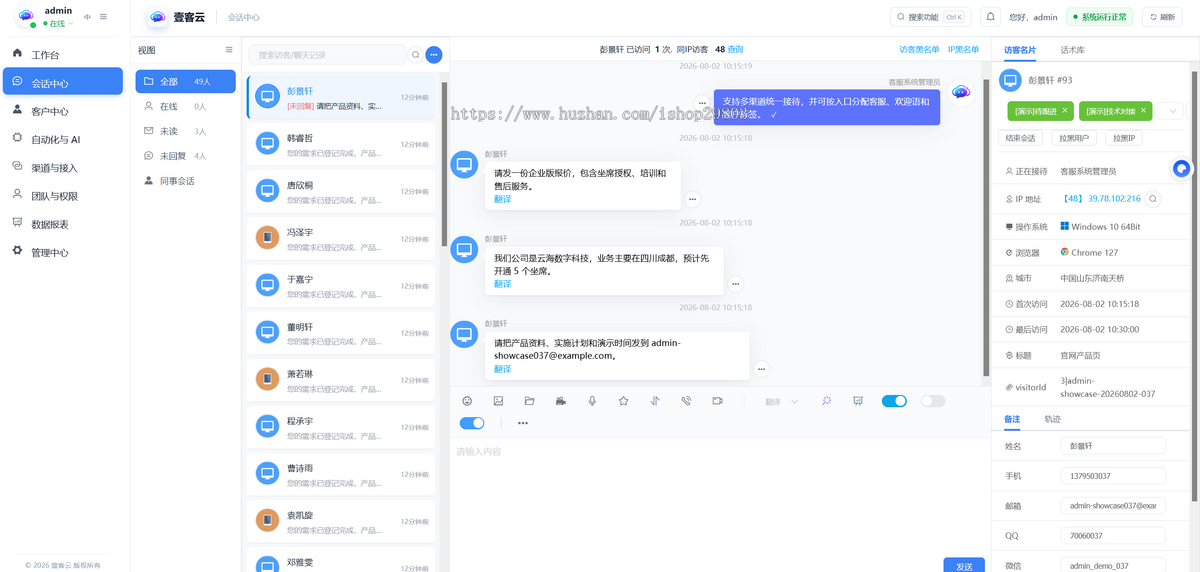The width and height of the screenshot is (1200, 572).
Task: Open 同事会话 view
Action: 186,181
